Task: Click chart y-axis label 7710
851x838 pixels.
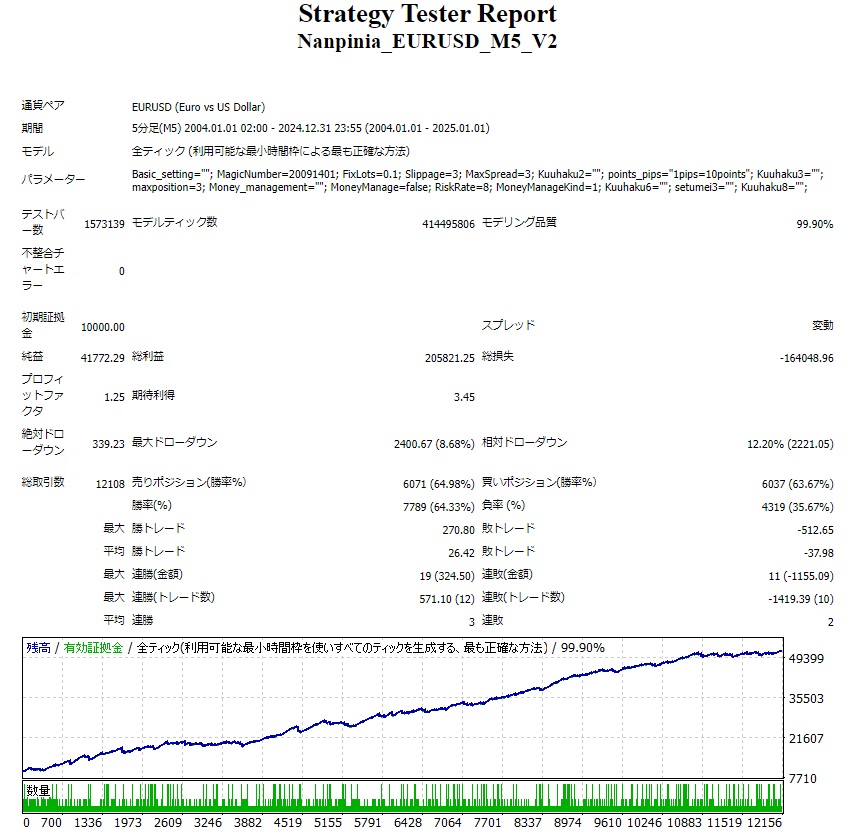Action: coord(802,779)
